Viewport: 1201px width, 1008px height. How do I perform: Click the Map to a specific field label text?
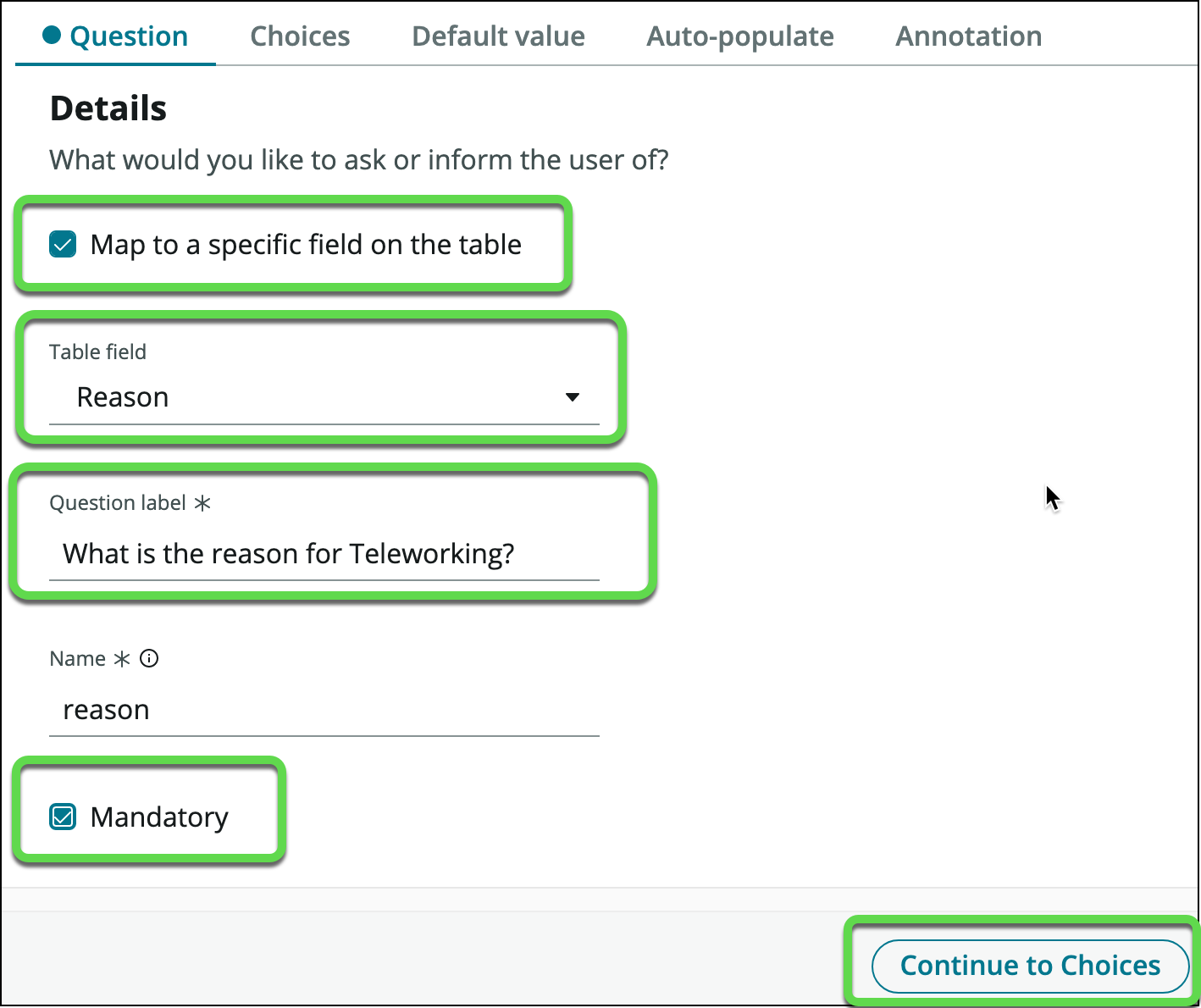coord(306,245)
